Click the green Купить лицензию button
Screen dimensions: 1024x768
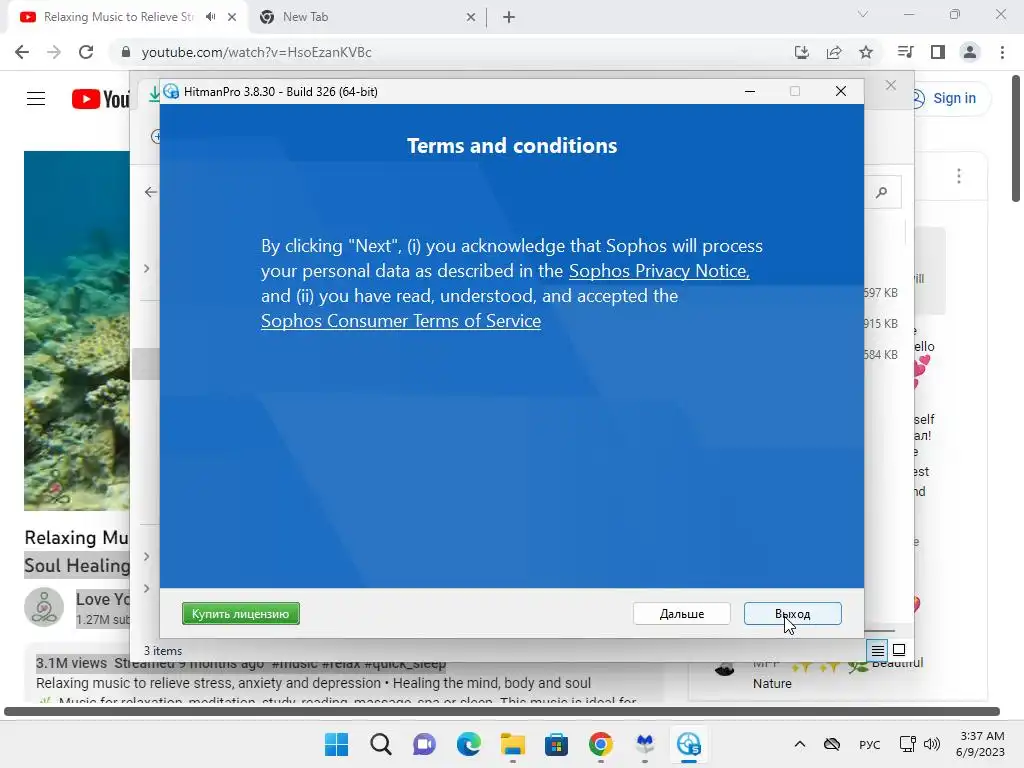(240, 613)
